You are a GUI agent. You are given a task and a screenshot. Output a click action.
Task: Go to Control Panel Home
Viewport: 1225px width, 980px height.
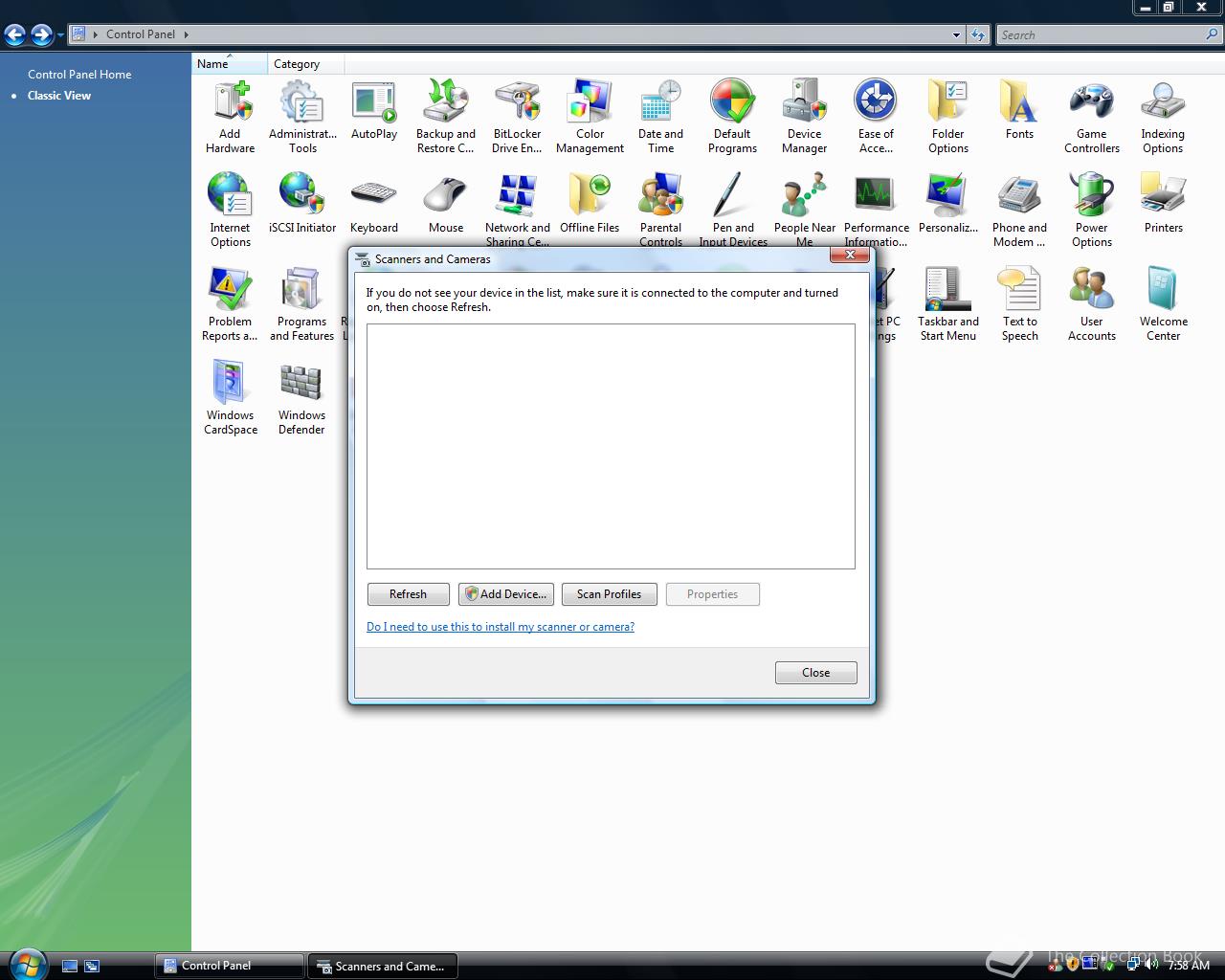click(79, 74)
